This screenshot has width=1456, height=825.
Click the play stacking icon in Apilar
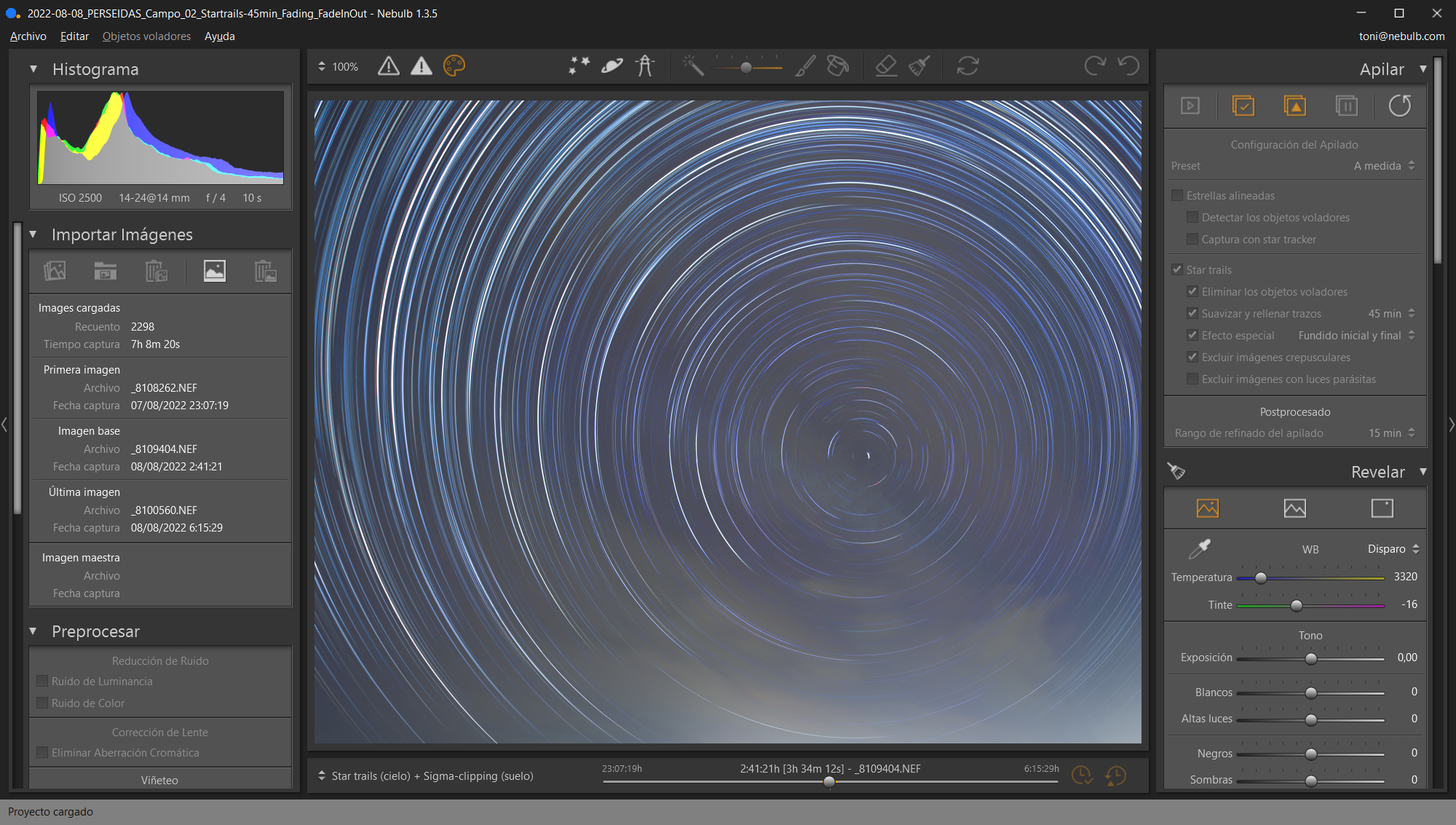(1190, 106)
